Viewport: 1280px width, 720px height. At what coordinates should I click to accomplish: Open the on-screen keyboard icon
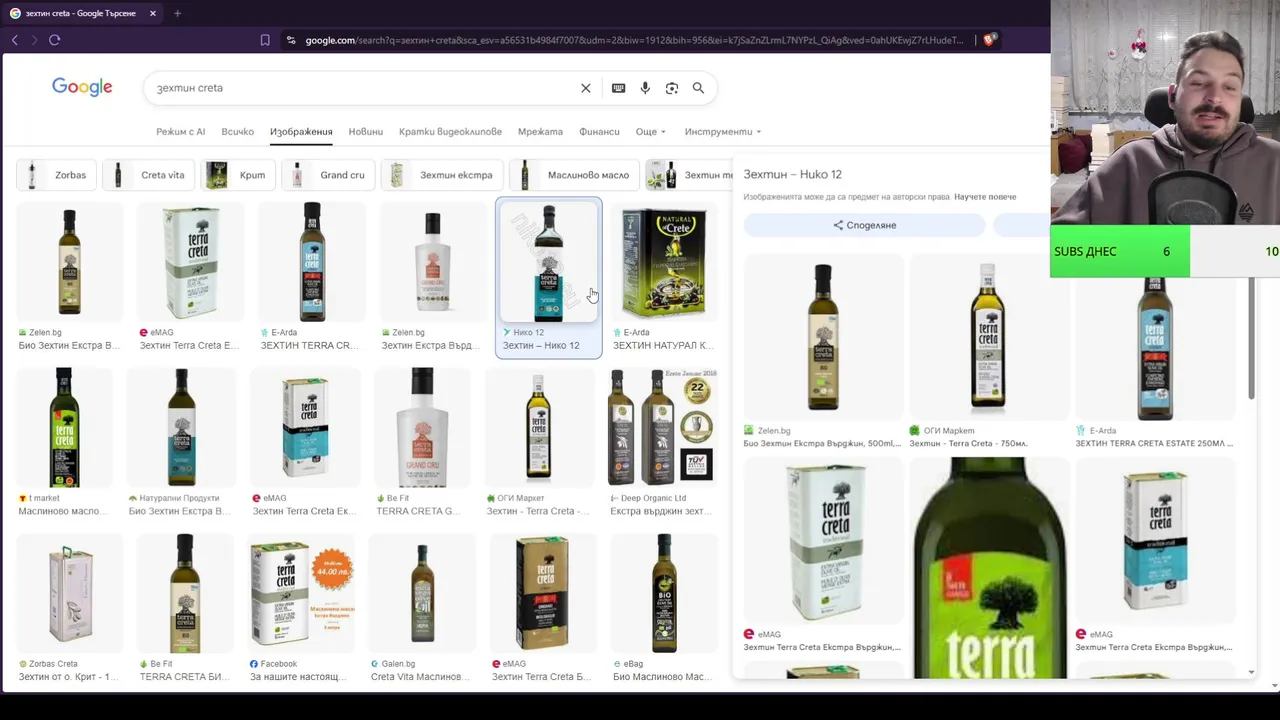(618, 88)
